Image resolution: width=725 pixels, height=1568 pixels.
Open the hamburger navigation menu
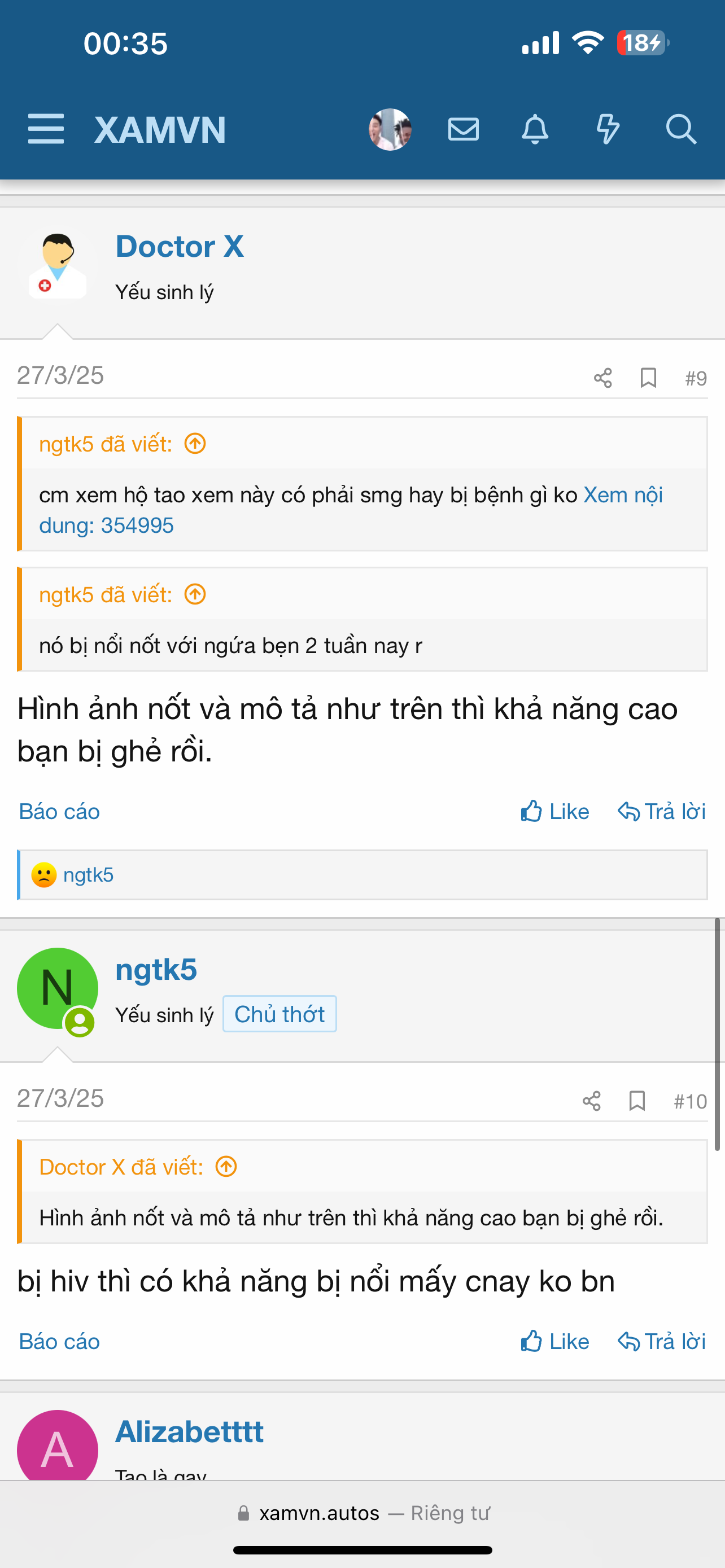click(46, 129)
